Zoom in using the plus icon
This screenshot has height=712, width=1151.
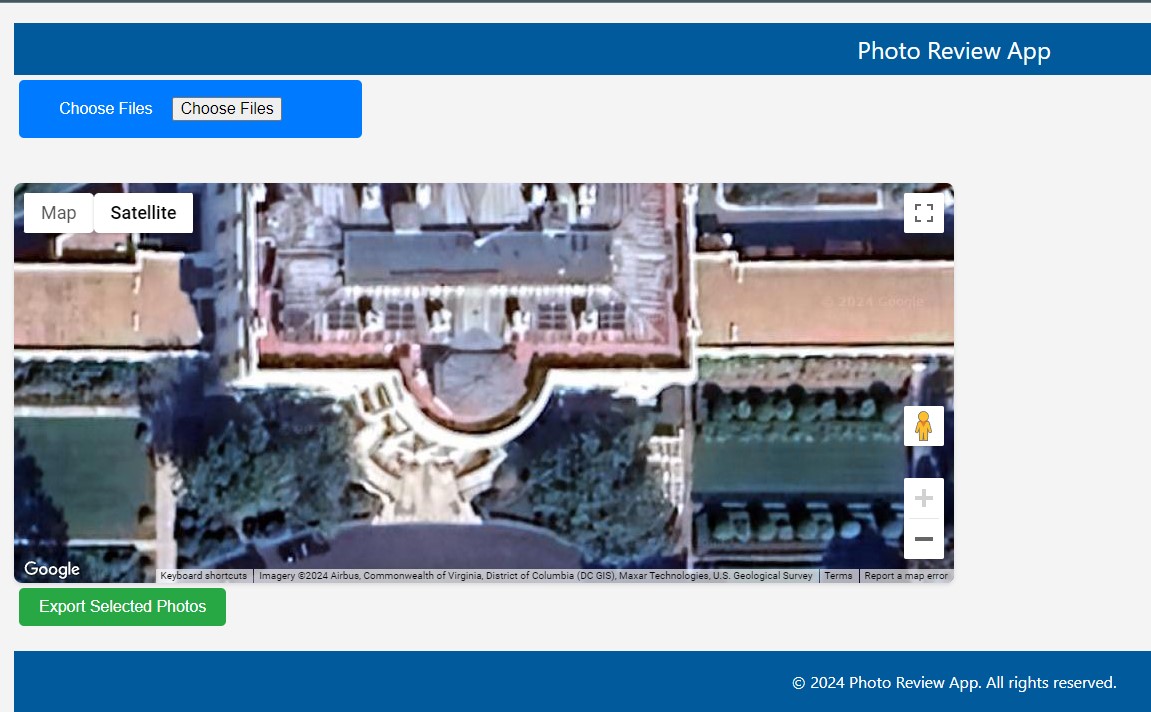(923, 497)
